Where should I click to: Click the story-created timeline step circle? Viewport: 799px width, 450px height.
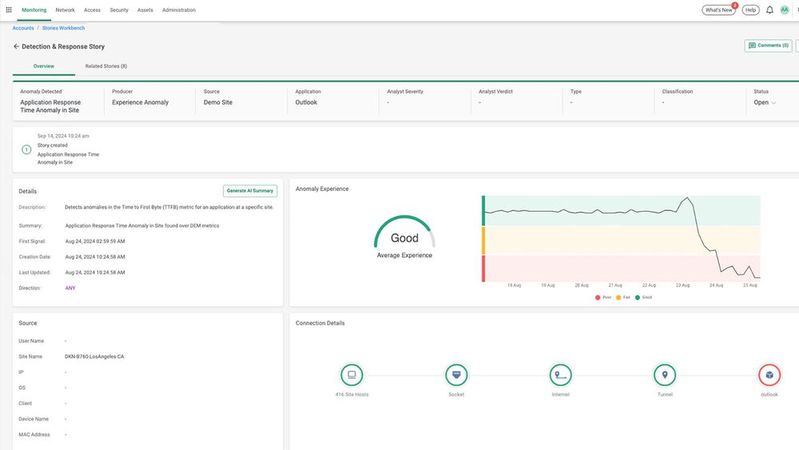[26, 149]
